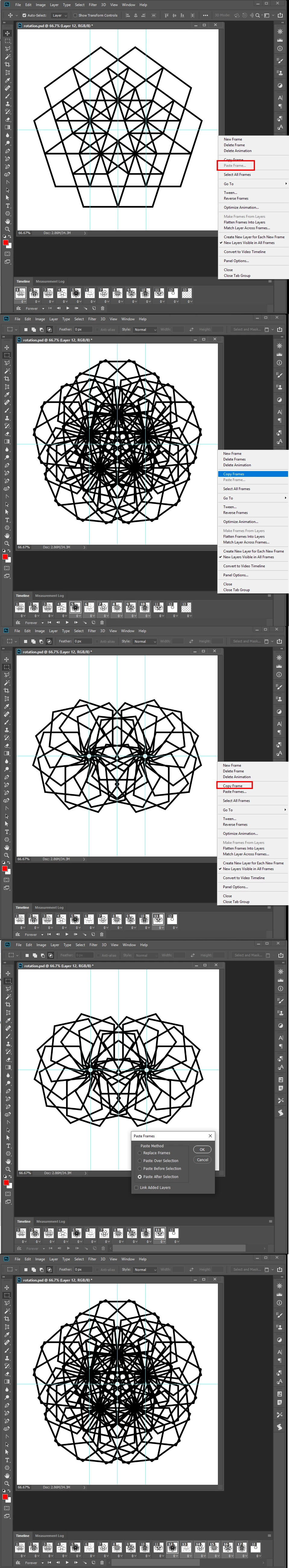Choose the Paste Before Selection radio option
Image resolution: width=289 pixels, height=1568 pixels.
(140, 1169)
